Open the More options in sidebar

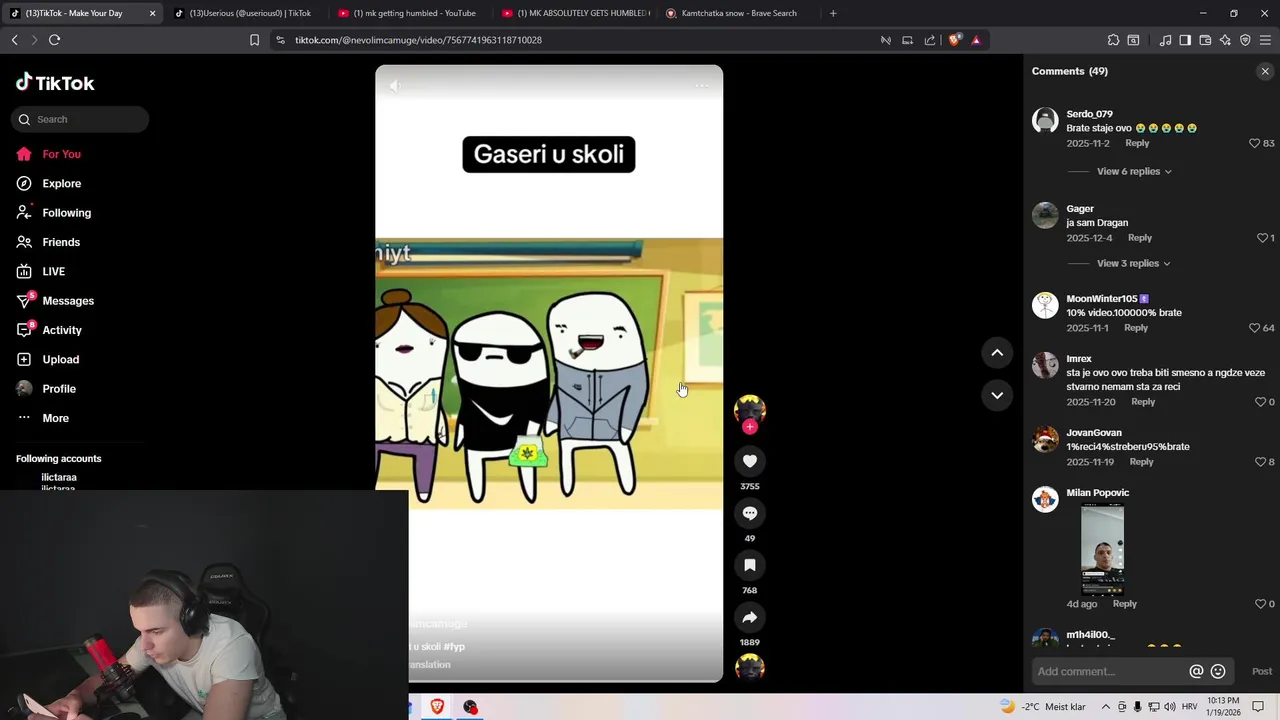56,418
